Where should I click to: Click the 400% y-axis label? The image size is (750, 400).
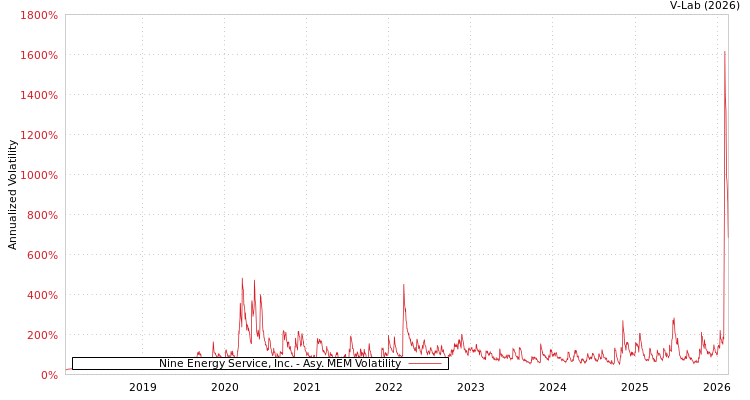pyautogui.click(x=42, y=295)
